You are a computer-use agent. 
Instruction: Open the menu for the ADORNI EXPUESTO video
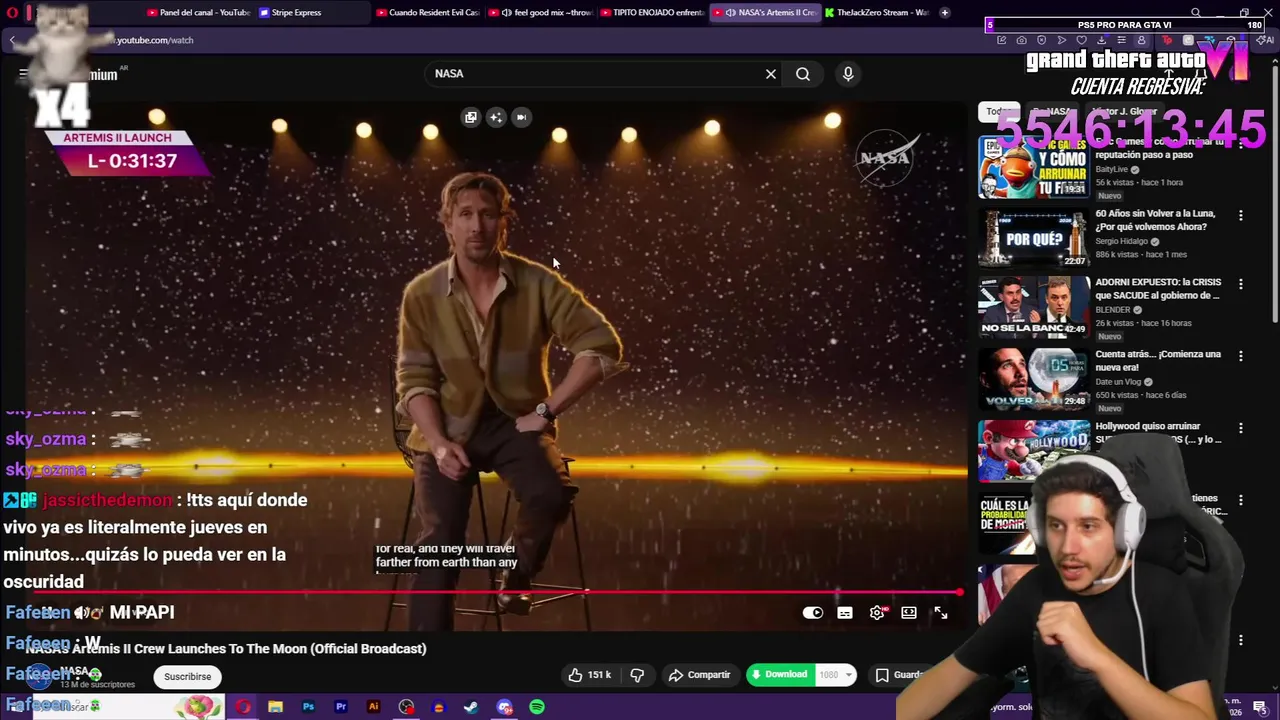[1241, 284]
